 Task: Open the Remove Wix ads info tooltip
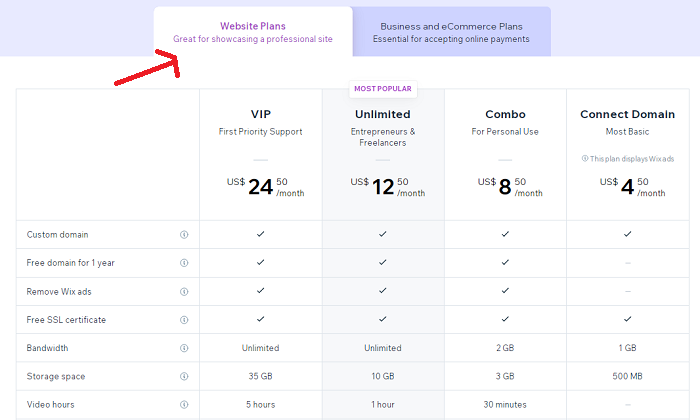(x=184, y=291)
